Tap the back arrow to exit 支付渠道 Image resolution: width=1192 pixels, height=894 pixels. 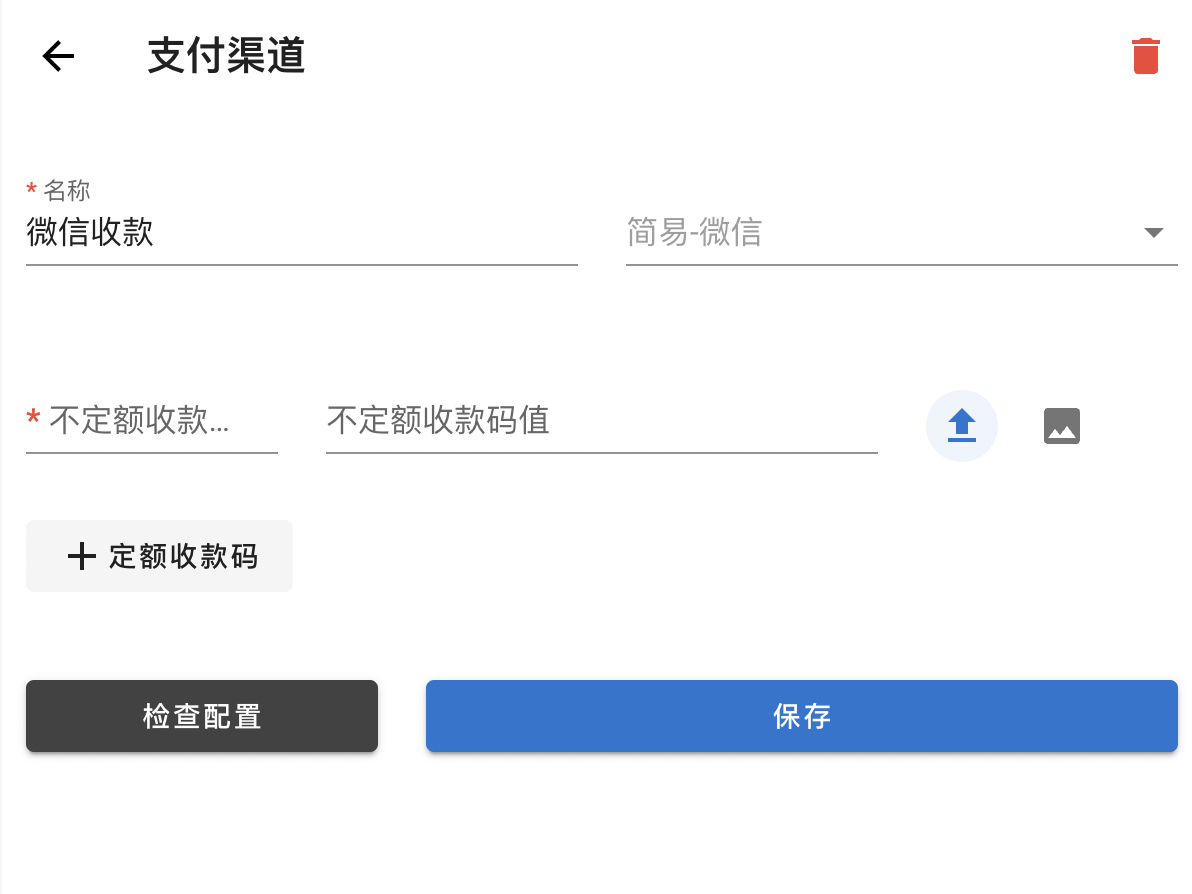[x=57, y=56]
